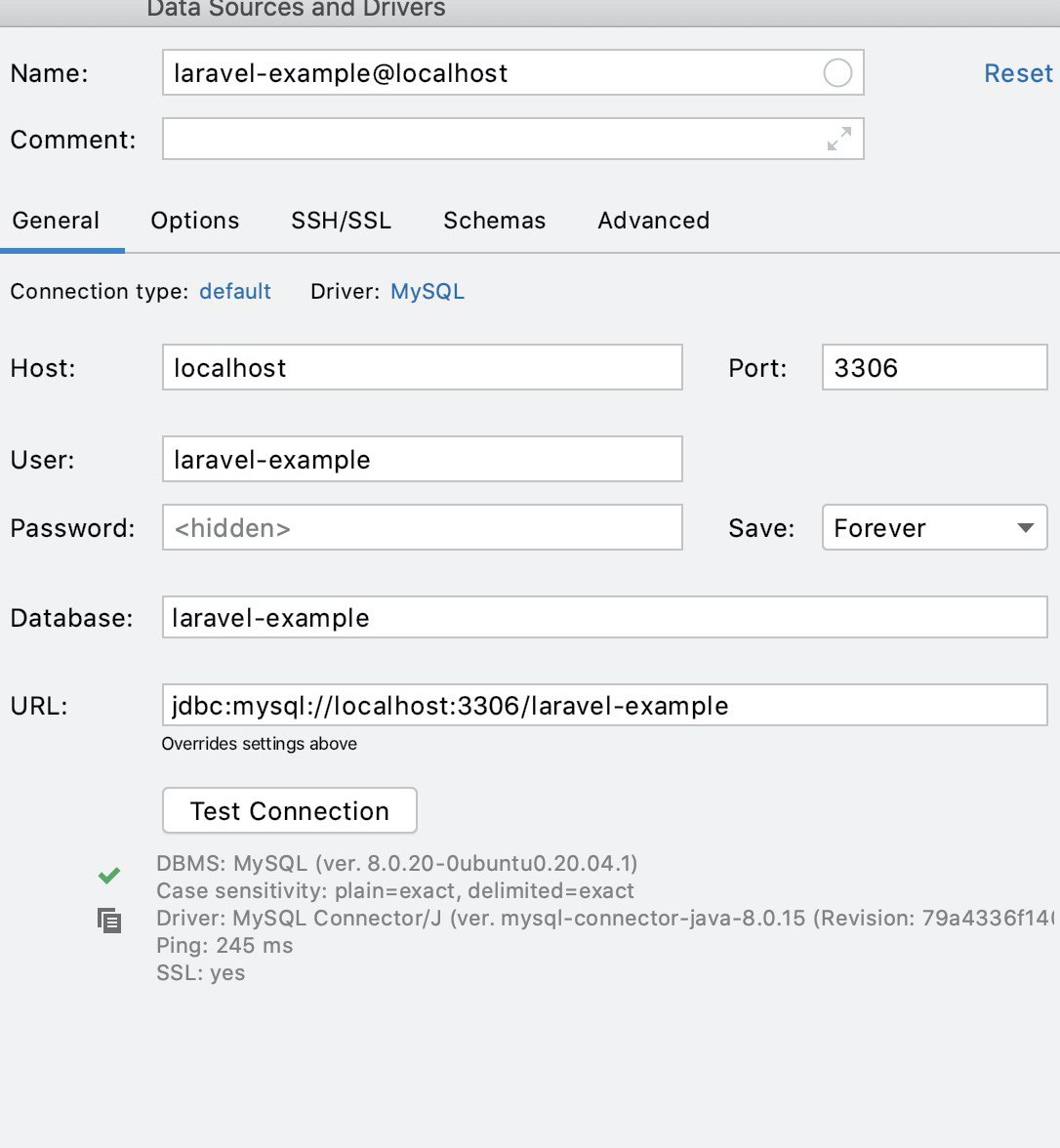Click the green checkmark status icon
The image size is (1060, 1148).
(x=109, y=875)
